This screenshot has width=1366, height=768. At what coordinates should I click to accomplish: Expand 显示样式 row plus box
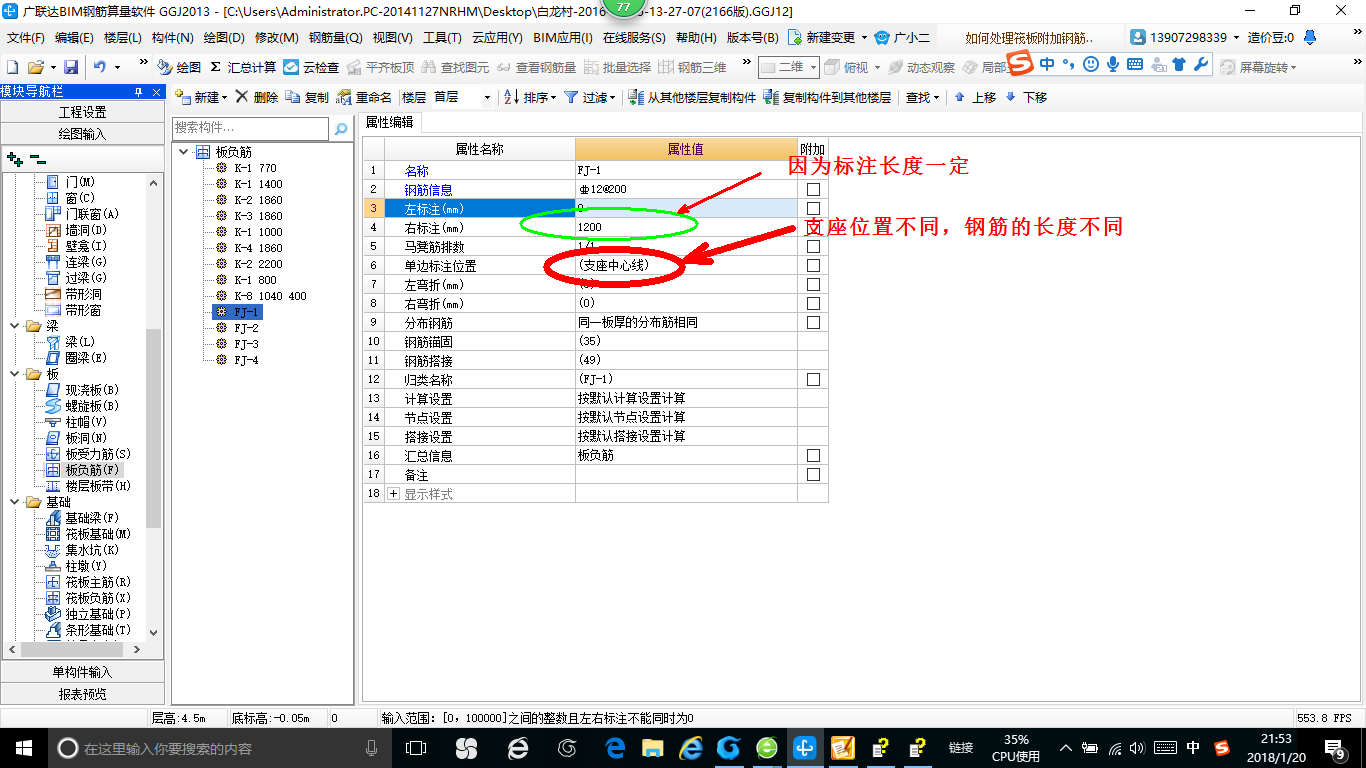click(393, 494)
